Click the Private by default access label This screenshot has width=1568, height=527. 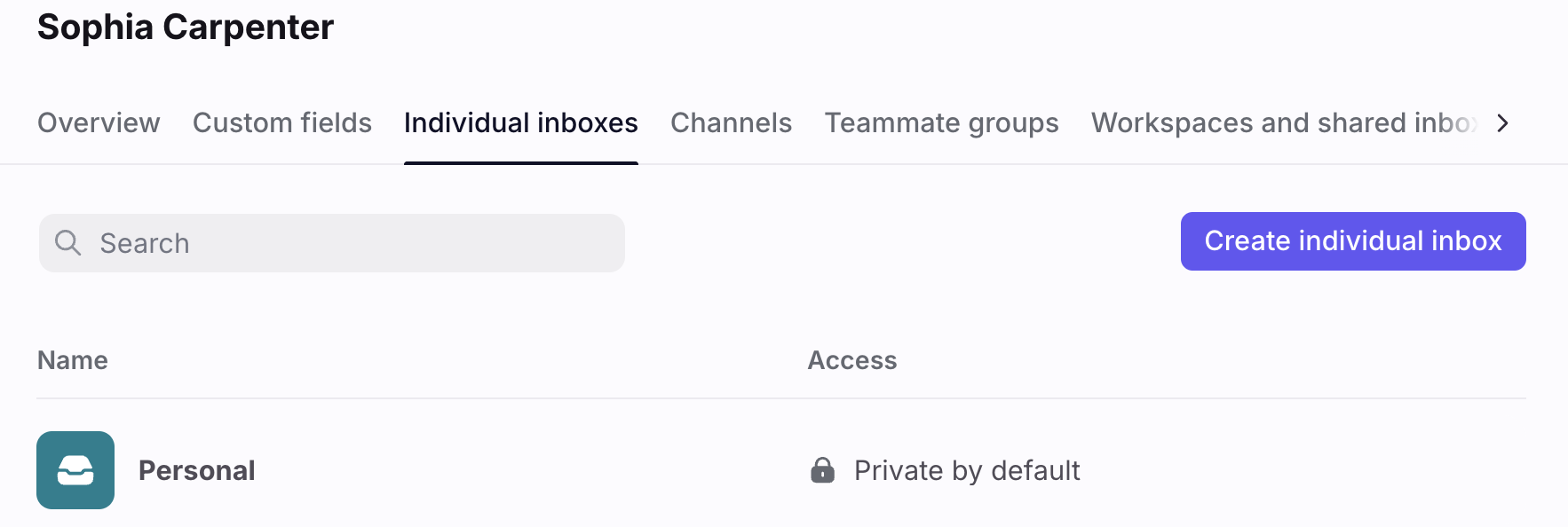(x=967, y=470)
